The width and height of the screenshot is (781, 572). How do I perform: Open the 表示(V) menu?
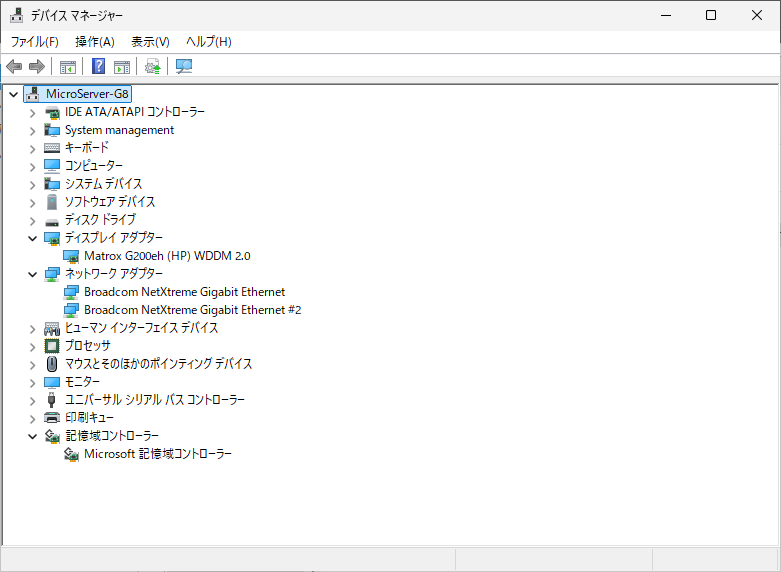pos(150,41)
